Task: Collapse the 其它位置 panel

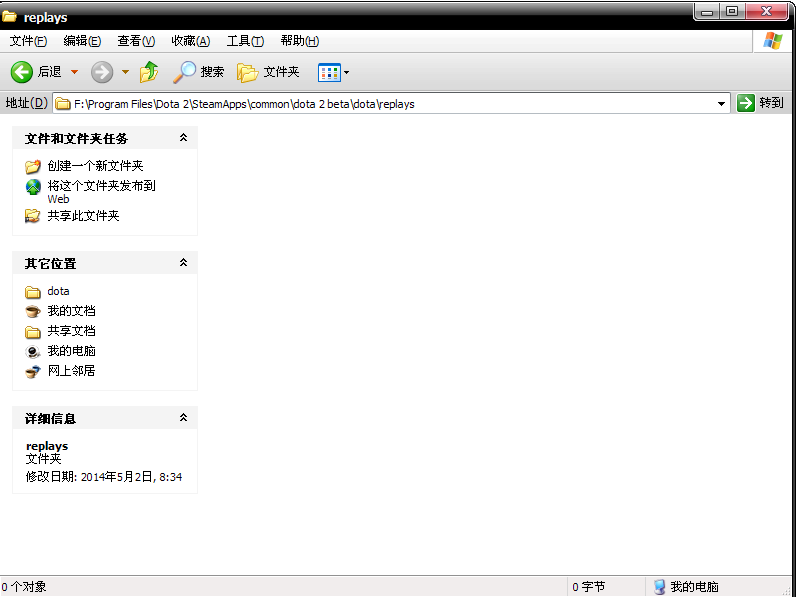Action: tap(183, 262)
